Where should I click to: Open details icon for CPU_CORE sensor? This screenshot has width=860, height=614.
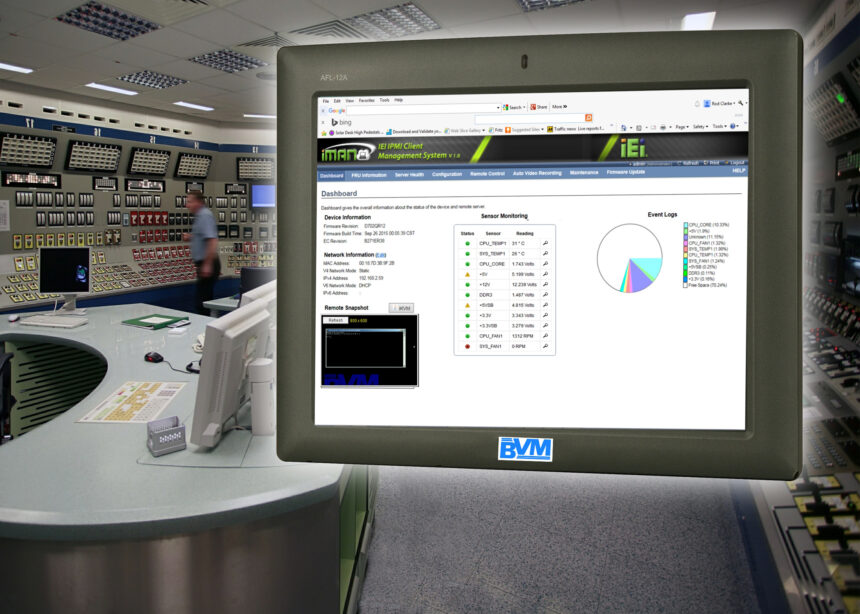545,264
